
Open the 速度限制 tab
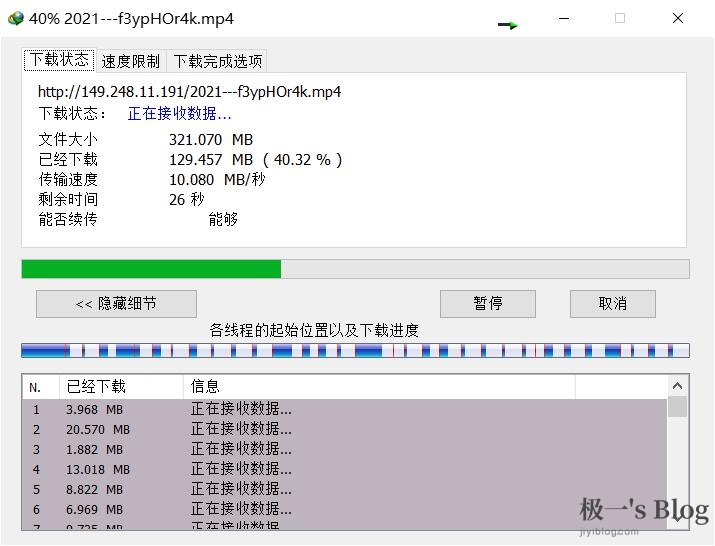[x=130, y=61]
